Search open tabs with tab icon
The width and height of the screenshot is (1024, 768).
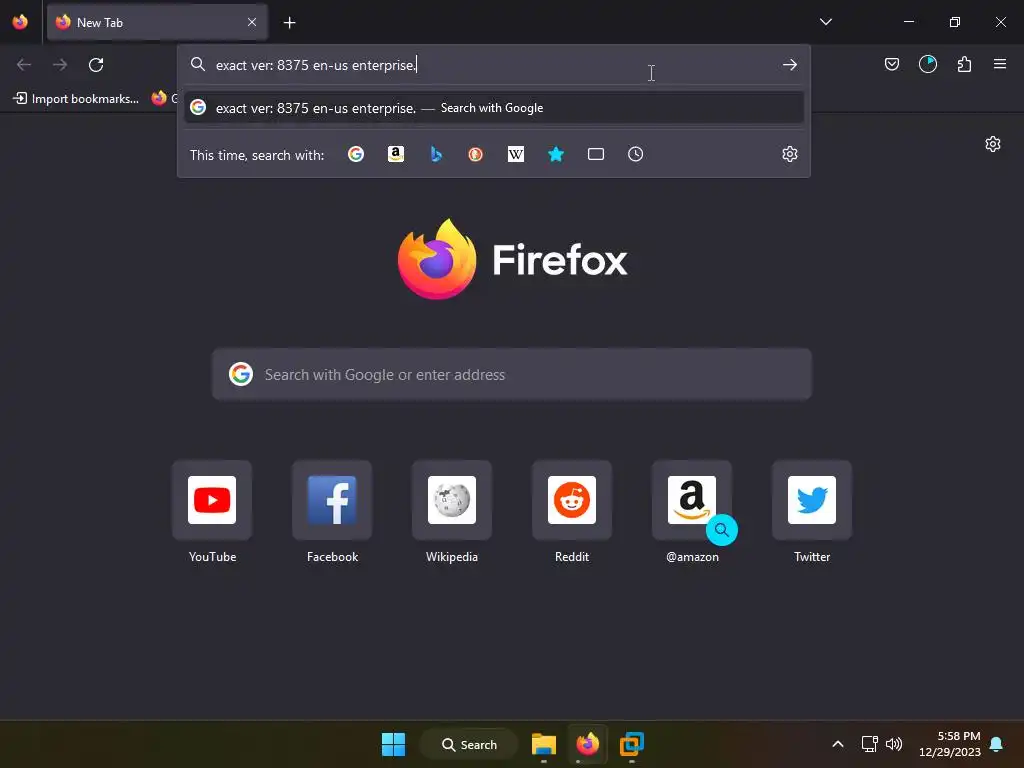(596, 154)
